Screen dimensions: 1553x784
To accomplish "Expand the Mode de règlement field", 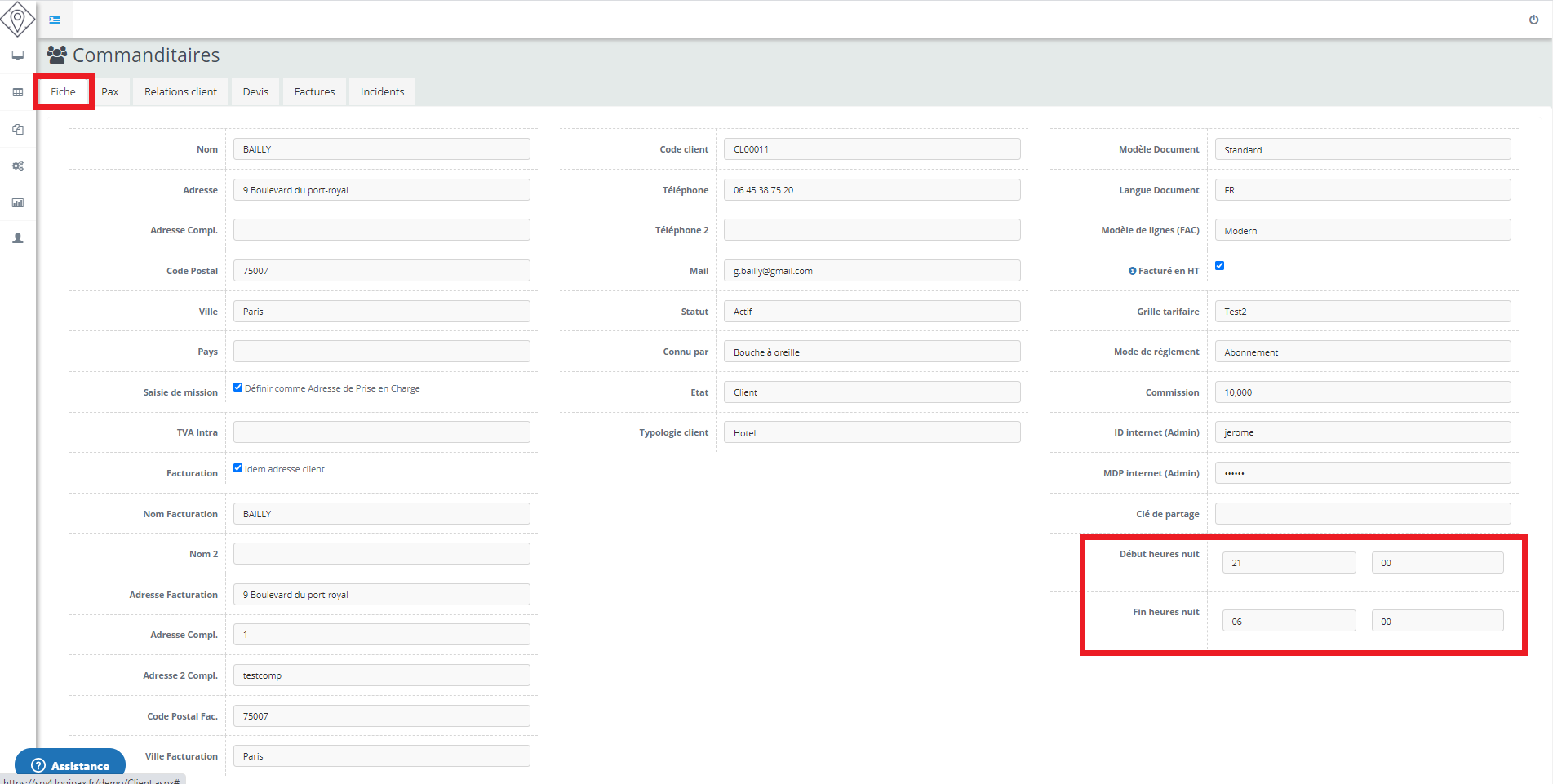I will click(1362, 352).
